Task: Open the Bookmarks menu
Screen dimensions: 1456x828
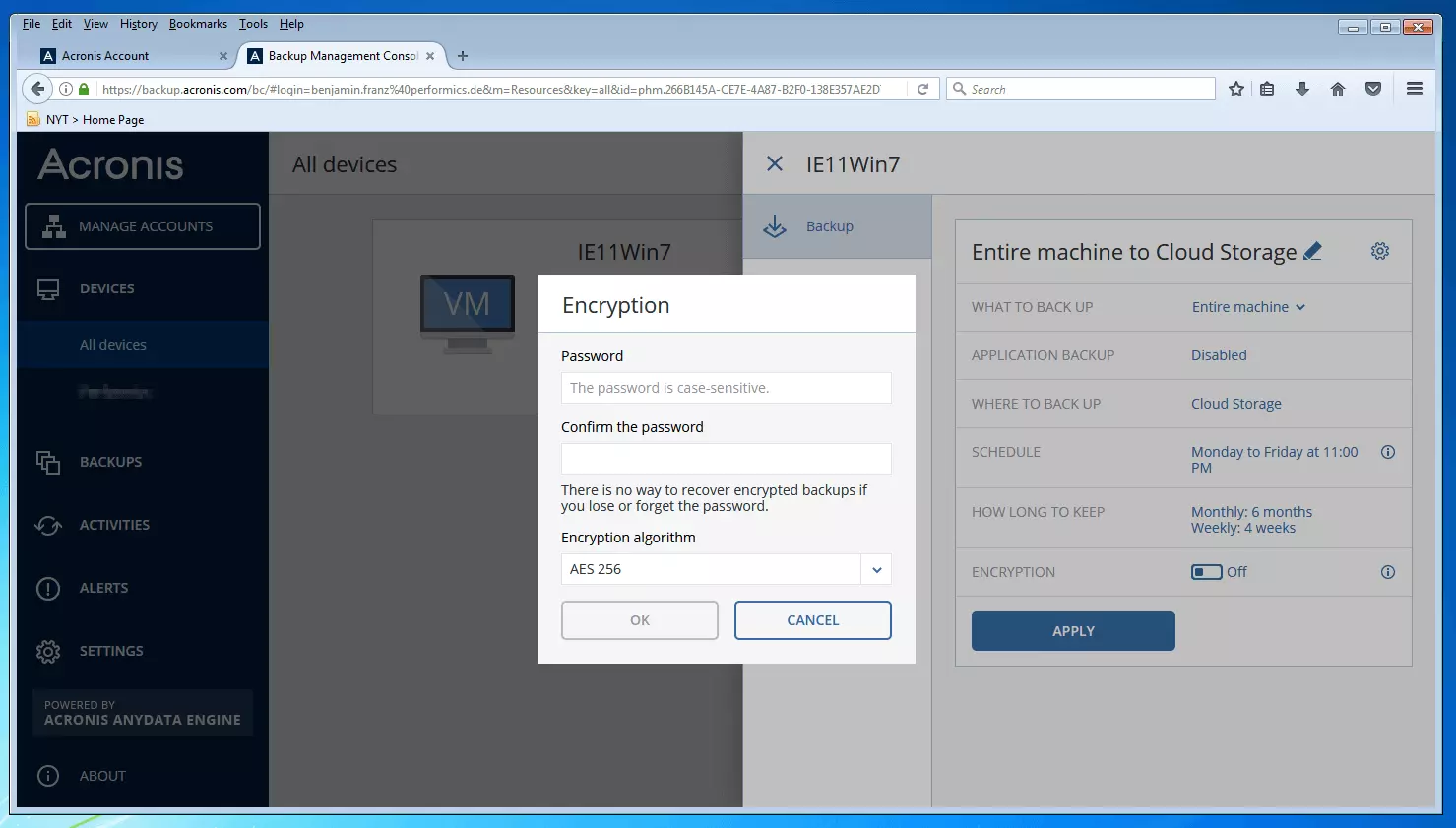Action: [198, 24]
